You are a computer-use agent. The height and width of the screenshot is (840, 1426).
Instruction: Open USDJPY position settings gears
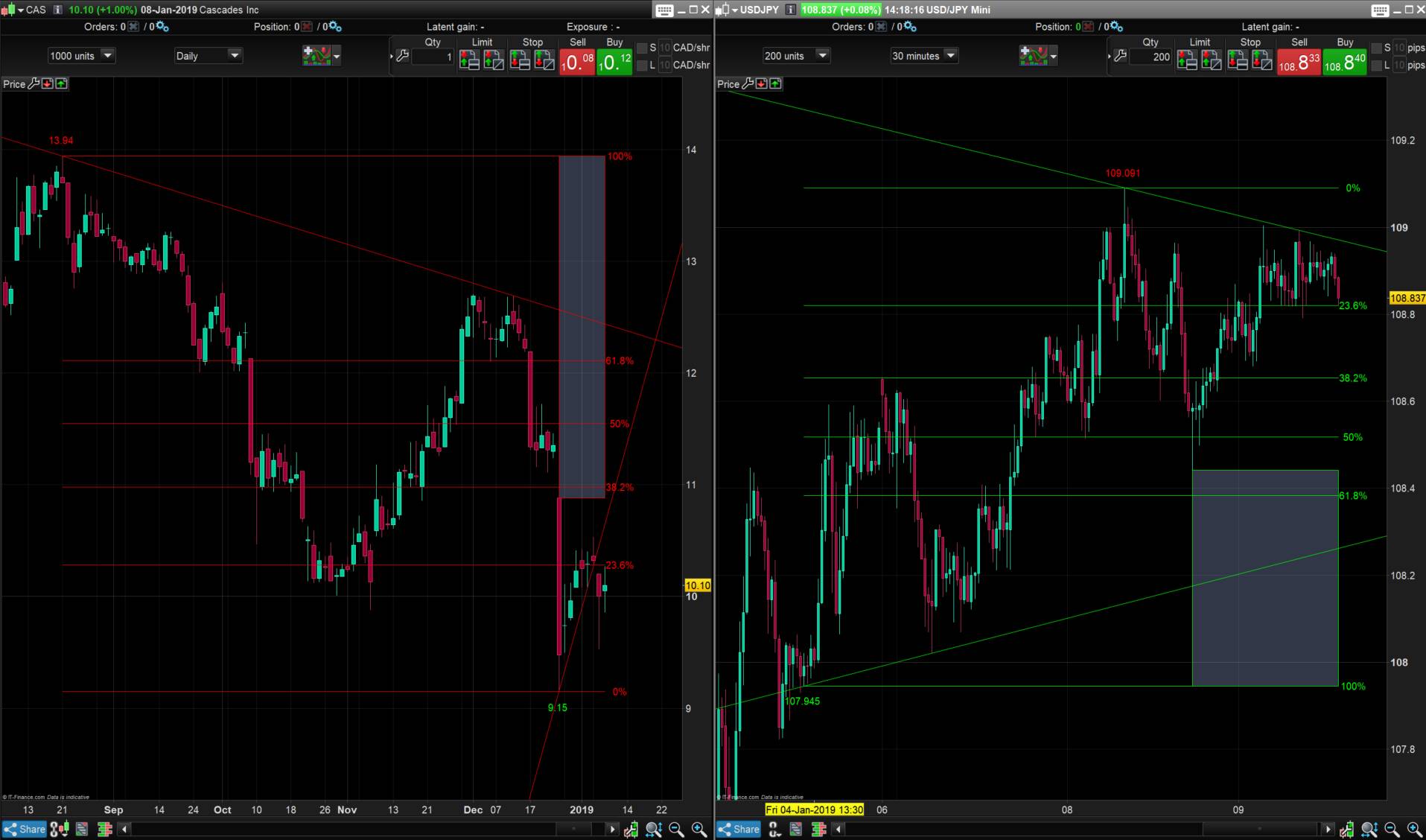click(x=1115, y=27)
